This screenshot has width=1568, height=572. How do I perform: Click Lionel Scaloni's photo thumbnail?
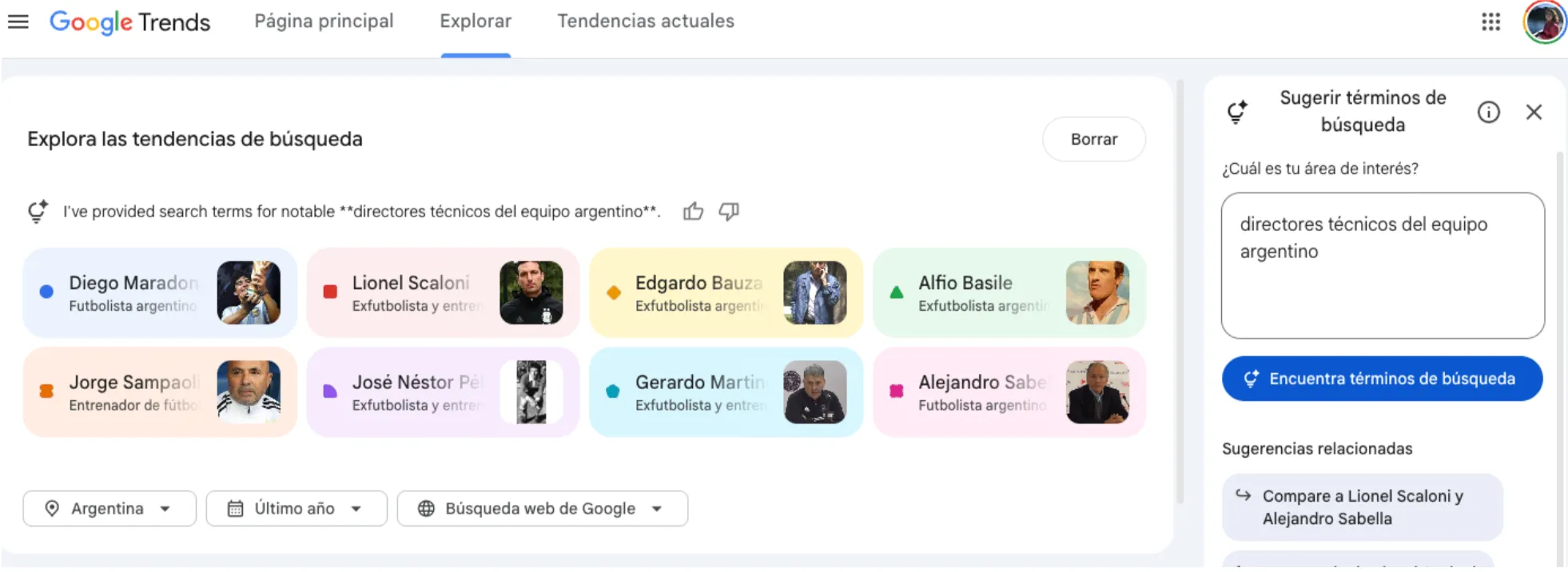[531, 292]
